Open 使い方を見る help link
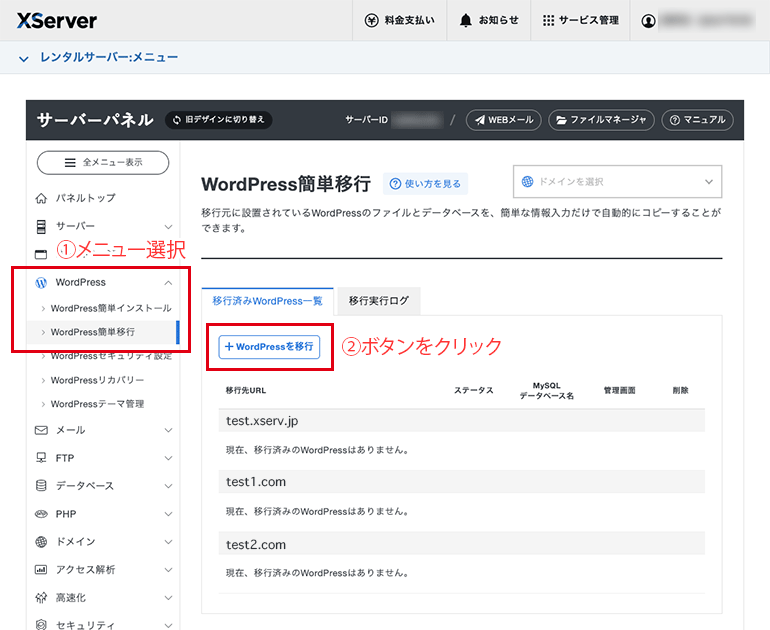This screenshot has width=770, height=630. tap(426, 184)
